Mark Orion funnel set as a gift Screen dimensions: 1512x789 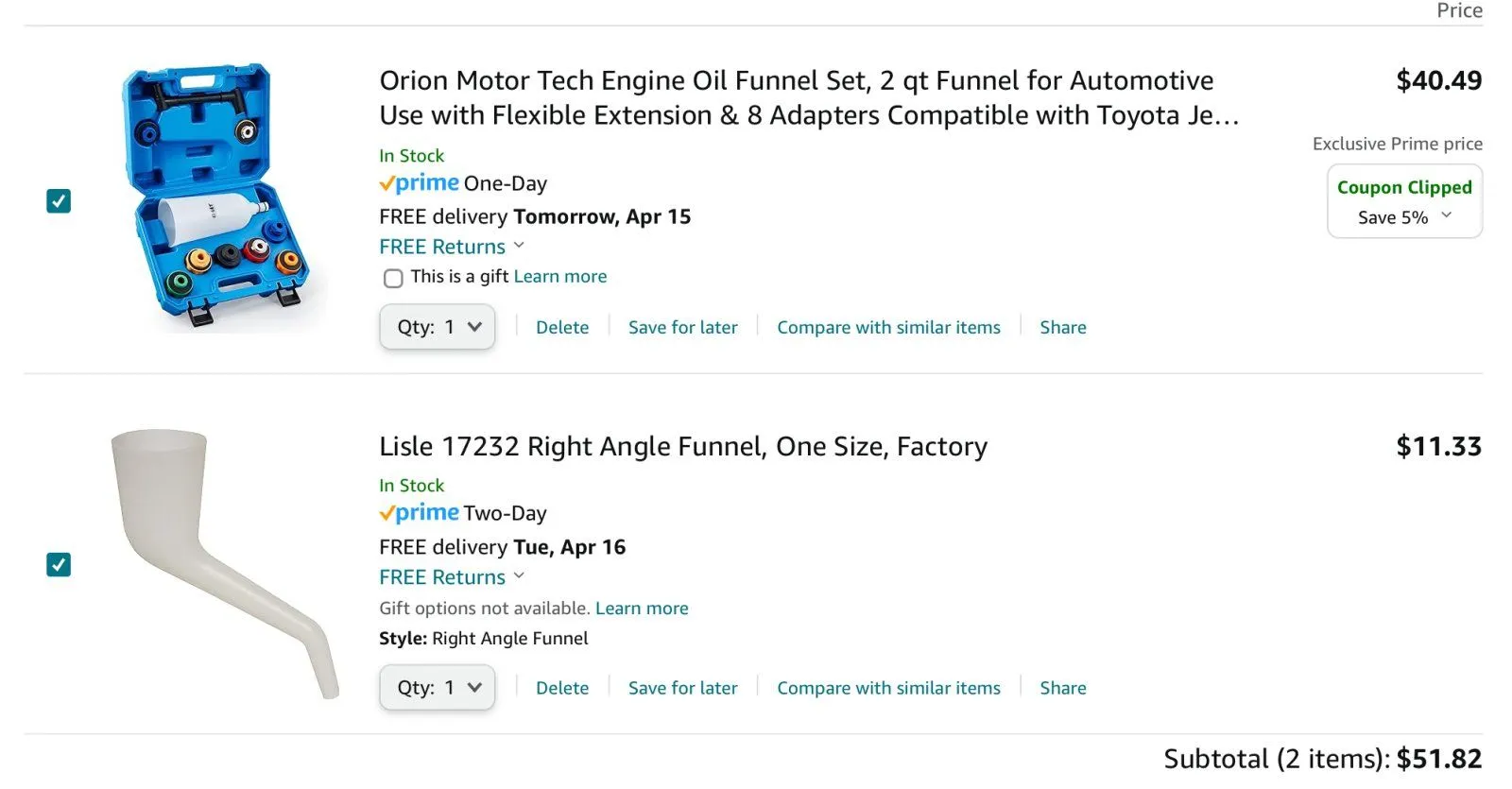click(x=393, y=278)
